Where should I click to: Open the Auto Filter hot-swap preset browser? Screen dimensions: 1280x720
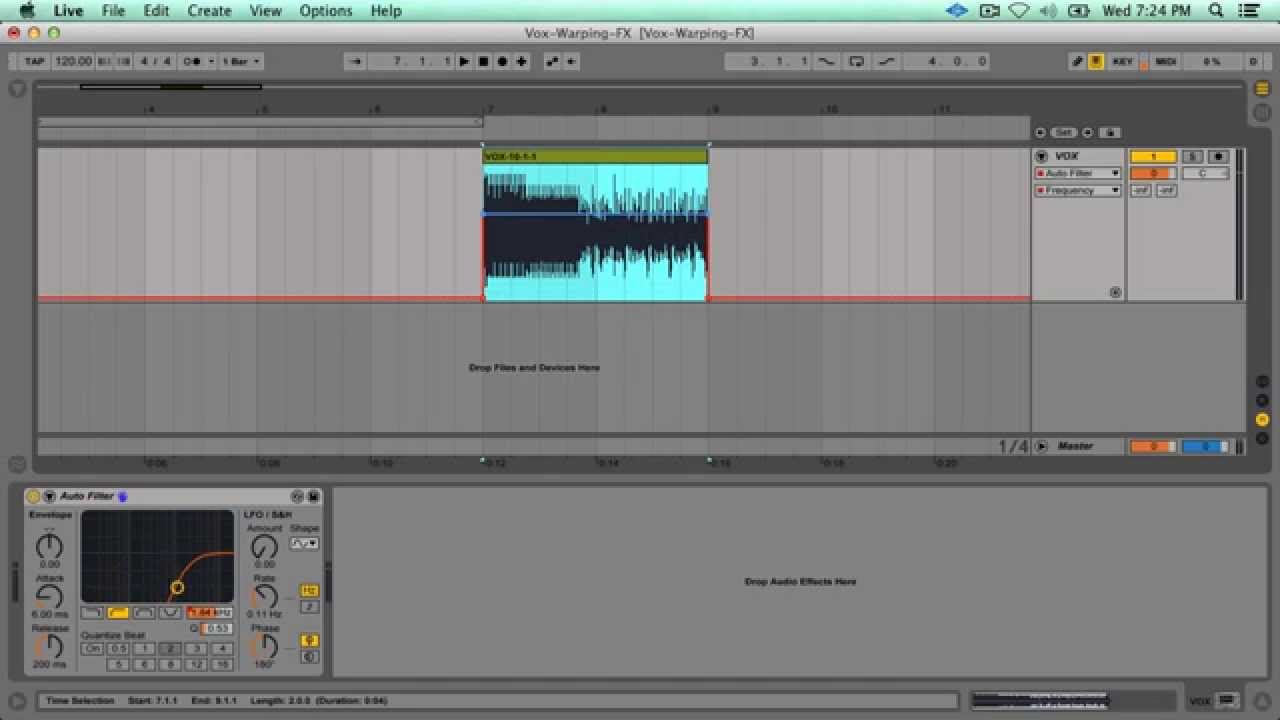(49, 496)
